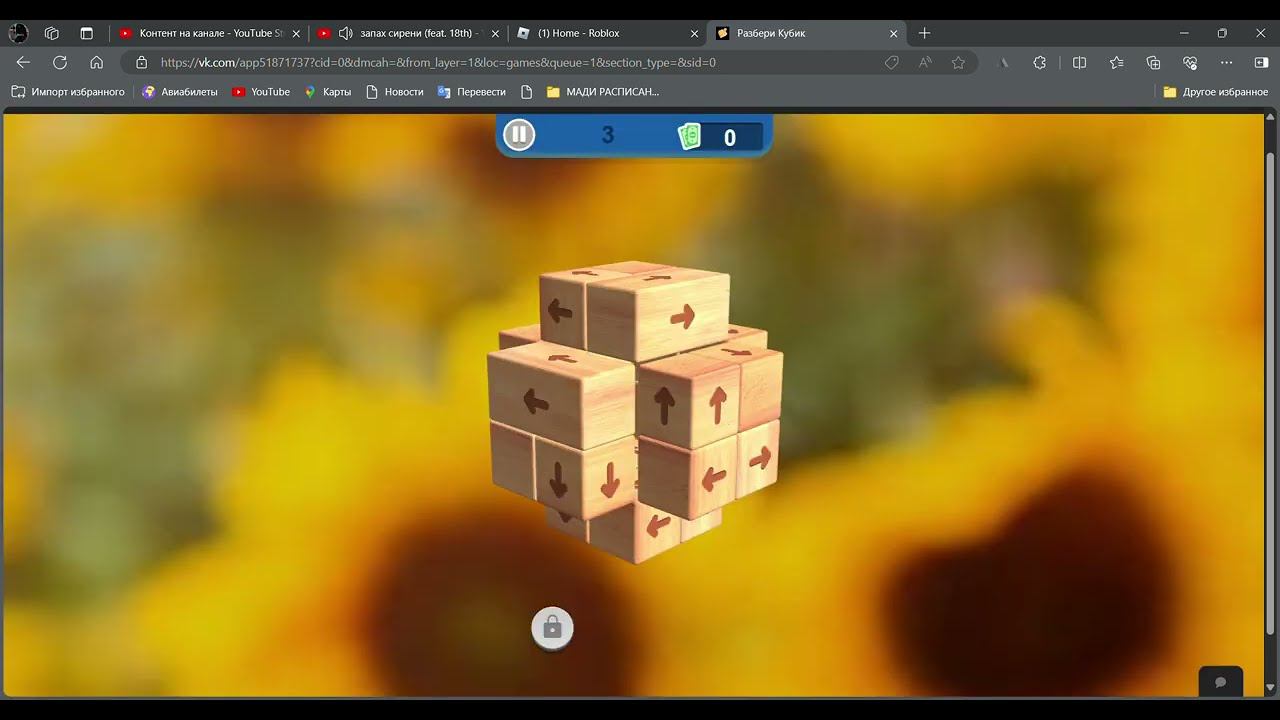Image resolution: width=1280 pixels, height=720 pixels.
Task: Select the 'Разбери Кубик' tab
Action: coord(807,33)
